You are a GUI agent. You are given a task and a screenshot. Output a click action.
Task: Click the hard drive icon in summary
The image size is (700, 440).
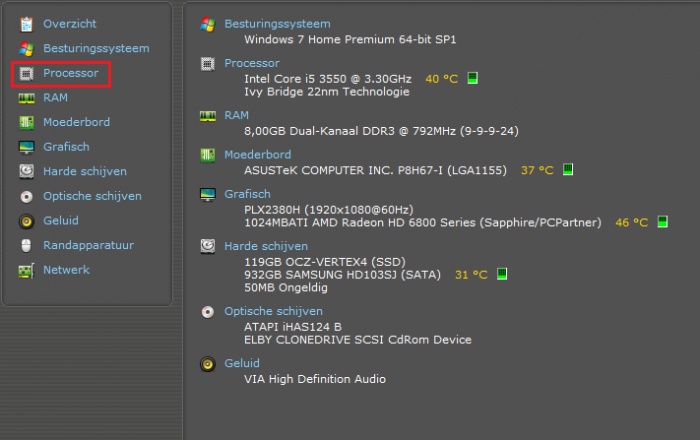(x=208, y=246)
